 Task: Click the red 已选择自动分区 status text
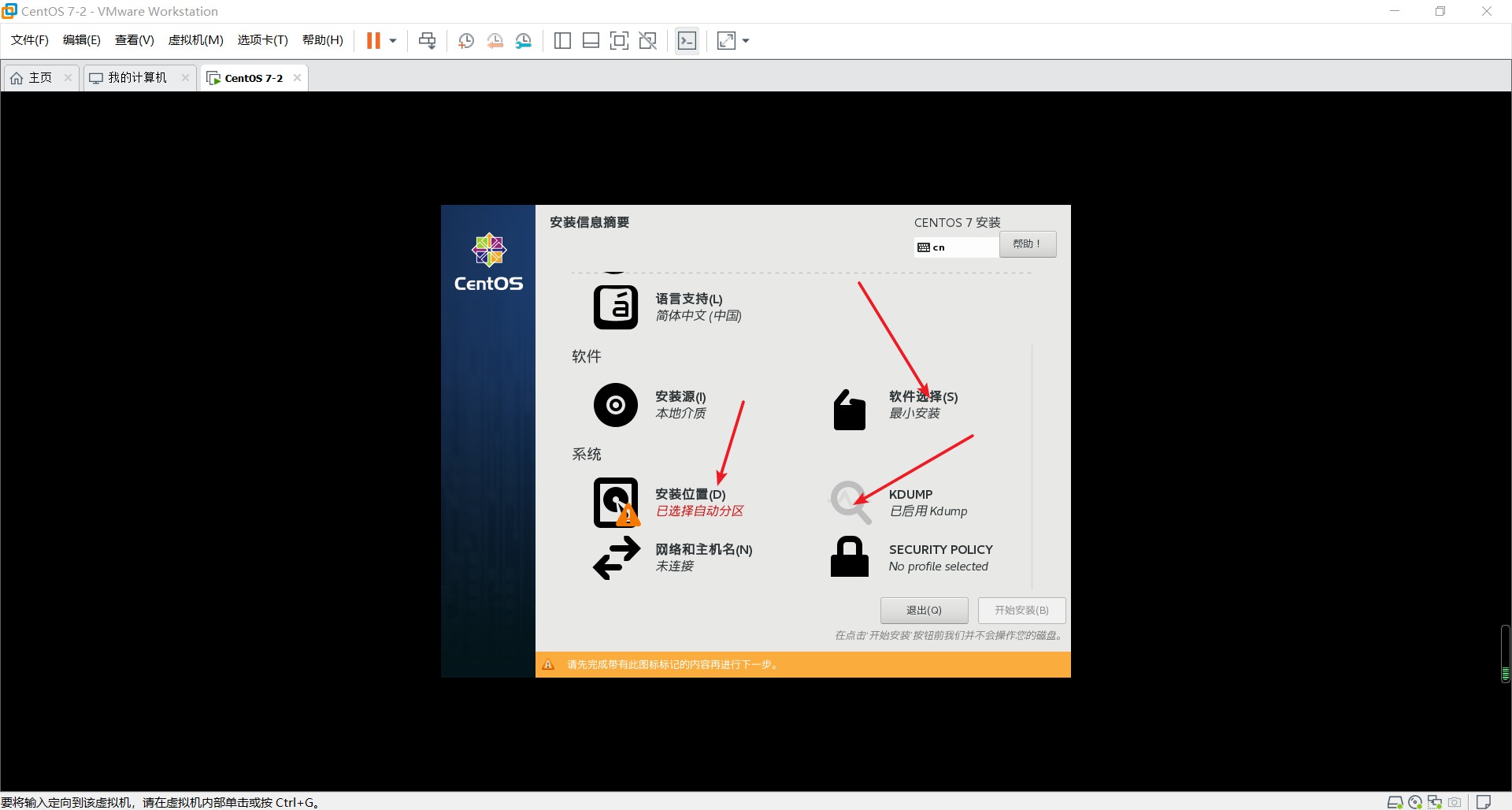tap(700, 511)
